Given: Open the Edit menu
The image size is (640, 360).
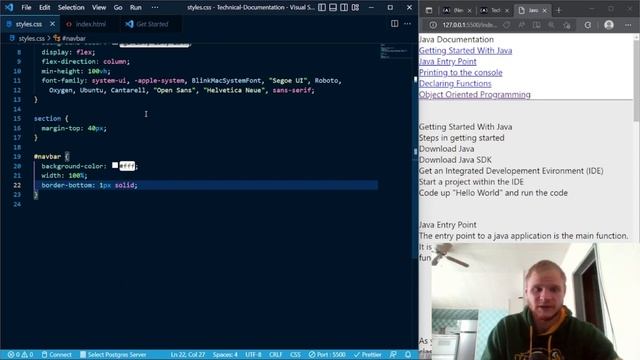Looking at the screenshot, I should click(x=44, y=7).
